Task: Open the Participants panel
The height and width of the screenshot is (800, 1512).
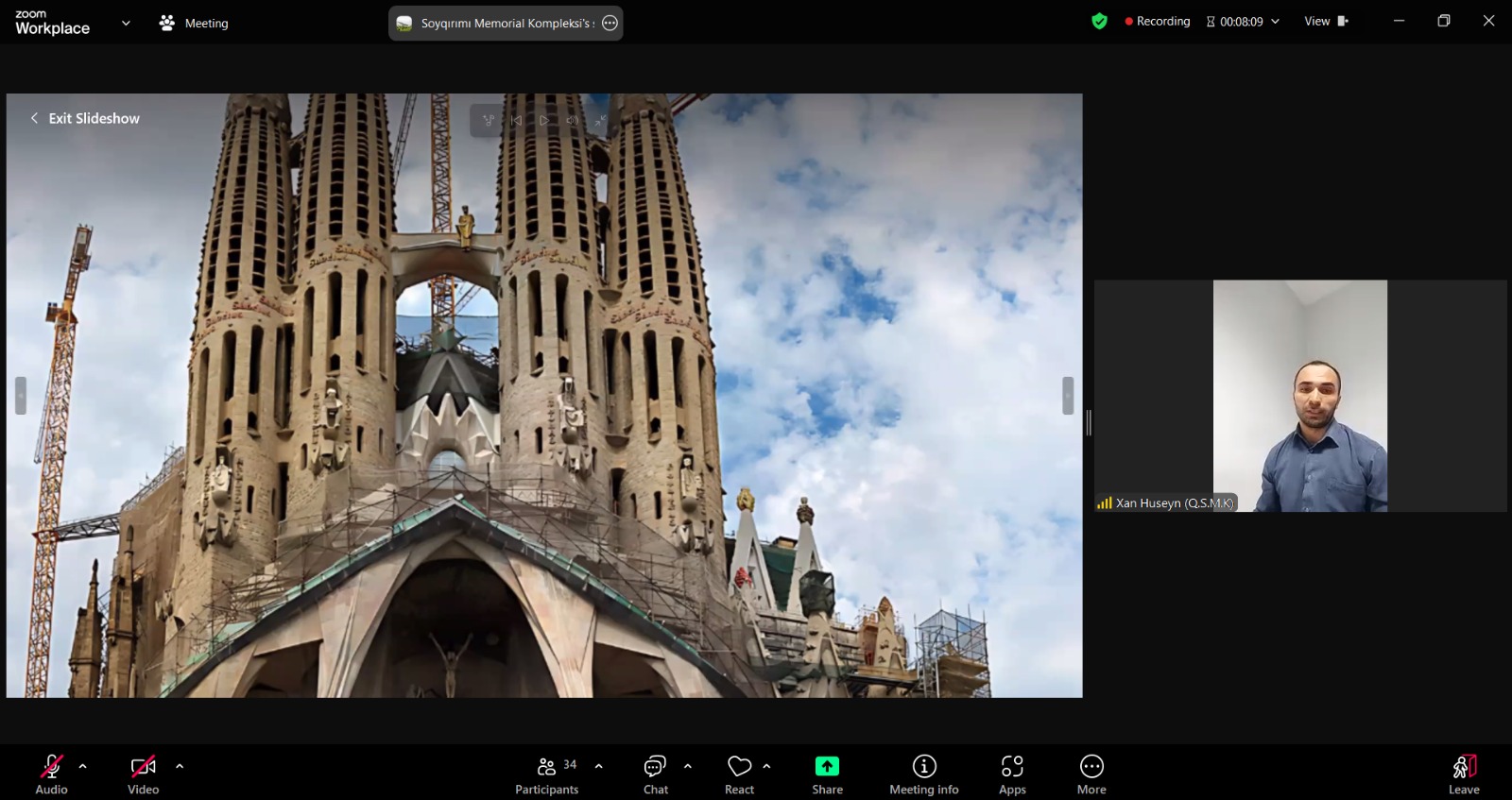Action: click(x=547, y=774)
